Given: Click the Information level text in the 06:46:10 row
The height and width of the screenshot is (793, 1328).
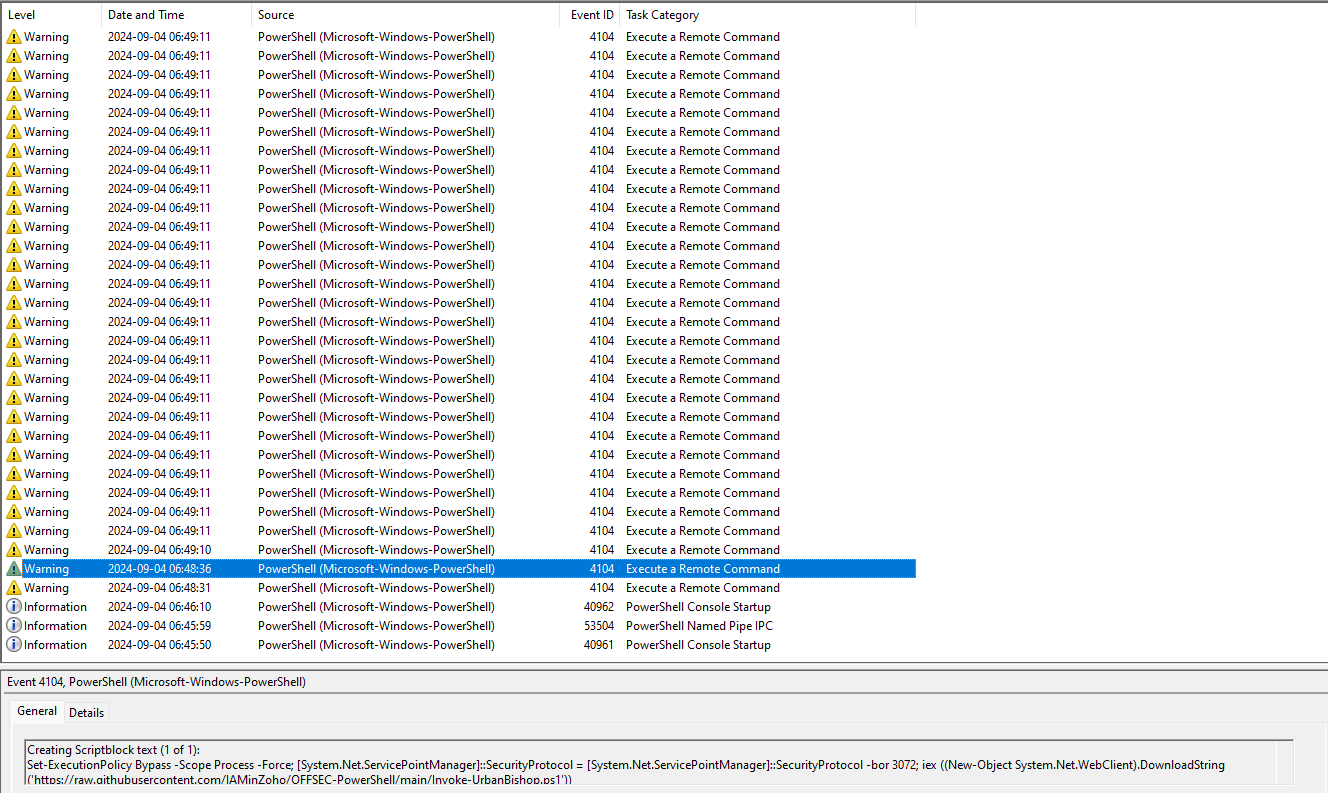Looking at the screenshot, I should point(55,607).
